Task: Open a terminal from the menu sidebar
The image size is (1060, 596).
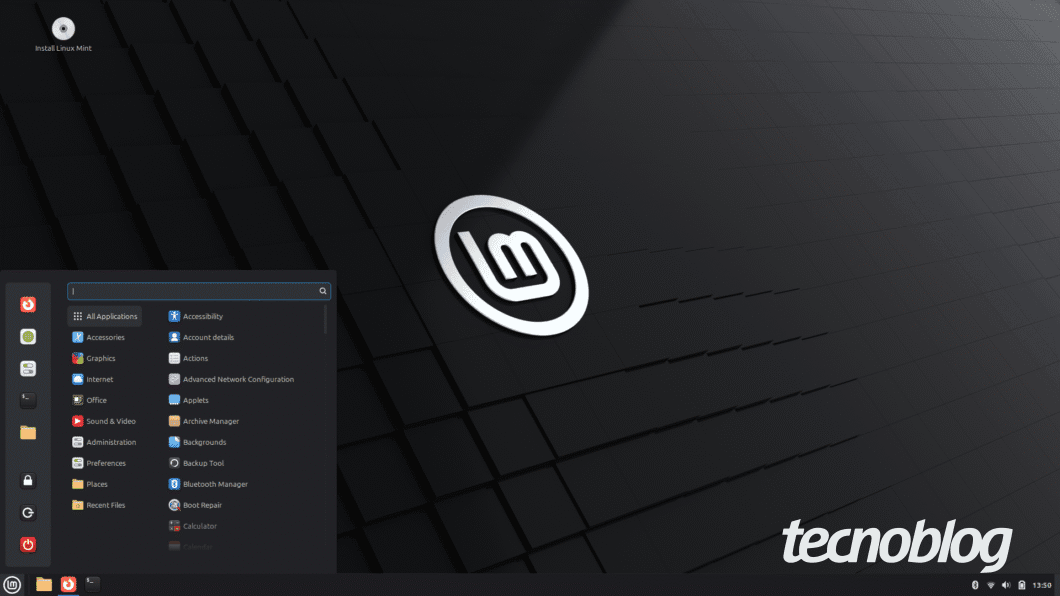Action: coord(28,400)
